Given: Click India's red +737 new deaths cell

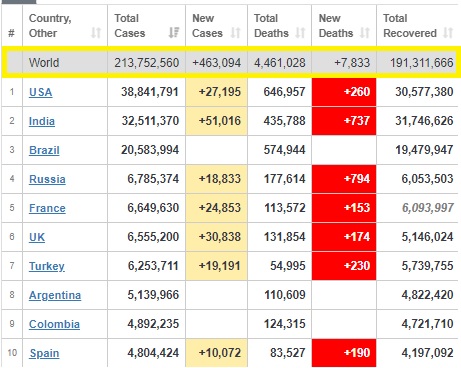Looking at the screenshot, I should pos(344,121).
